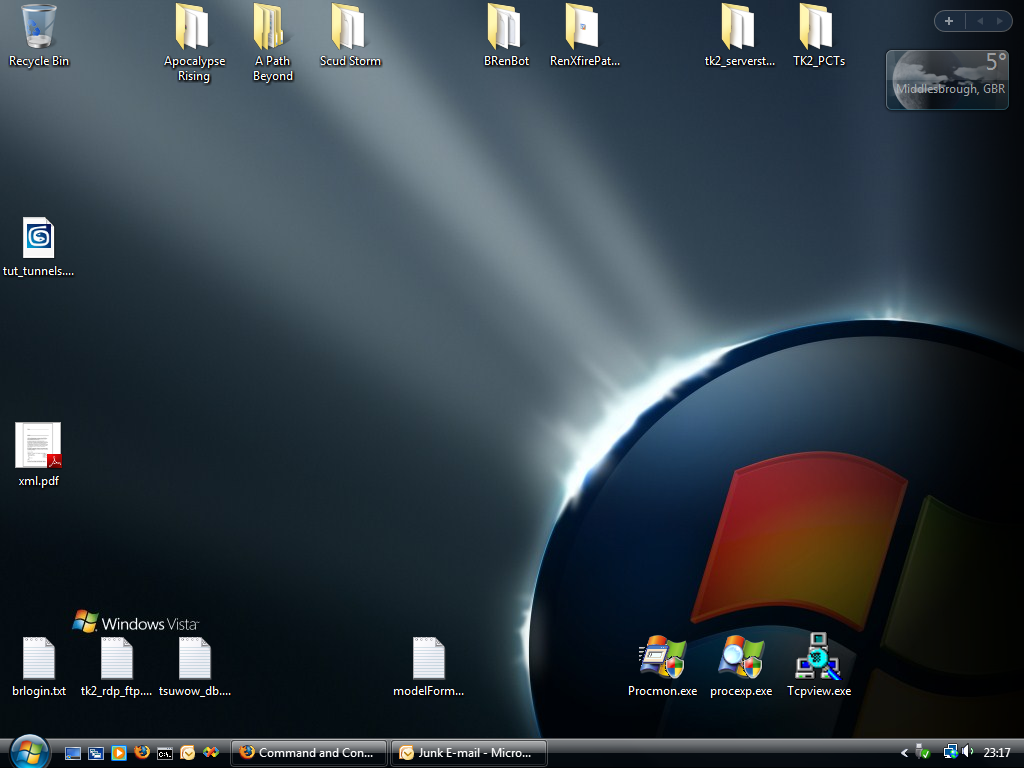Screen dimensions: 1024x768
Task: Select the Tcpview.exe desktop icon
Action: click(818, 658)
